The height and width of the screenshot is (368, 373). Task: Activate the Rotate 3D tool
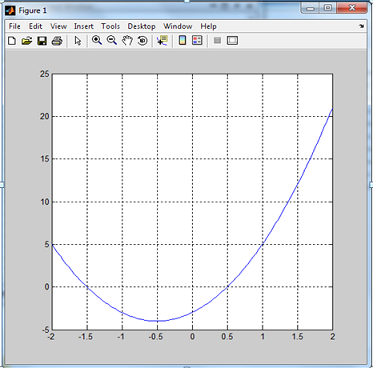142,41
